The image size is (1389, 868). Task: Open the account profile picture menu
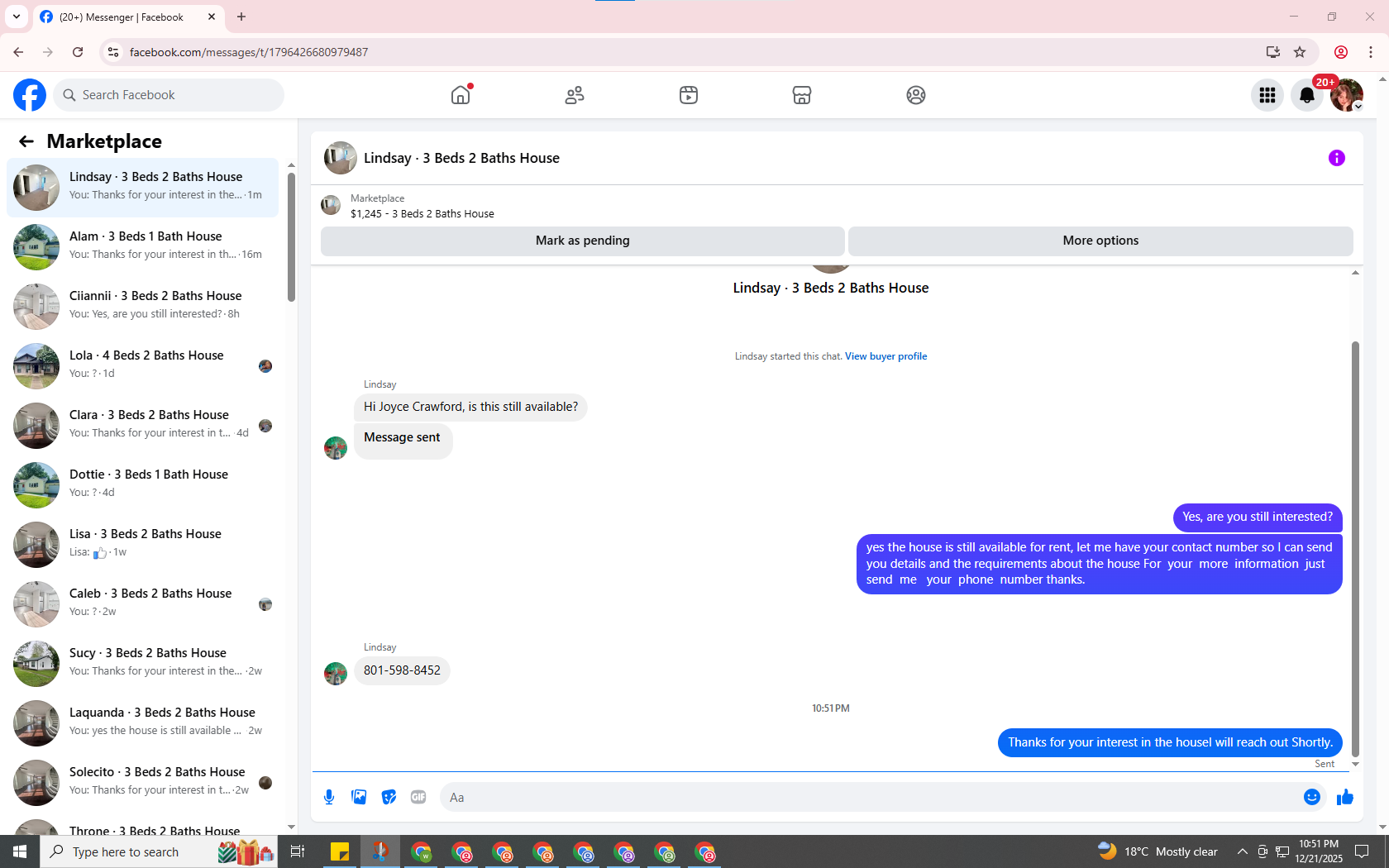tap(1347, 95)
